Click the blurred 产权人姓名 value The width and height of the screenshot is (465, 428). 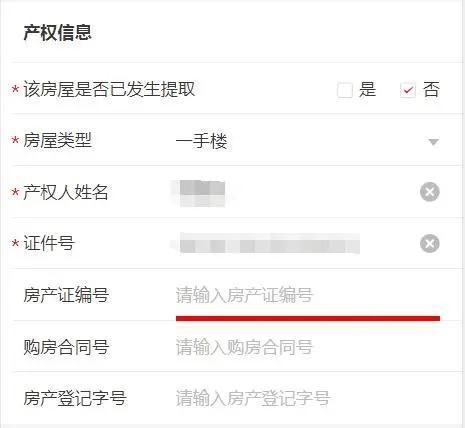pyautogui.click(x=202, y=193)
